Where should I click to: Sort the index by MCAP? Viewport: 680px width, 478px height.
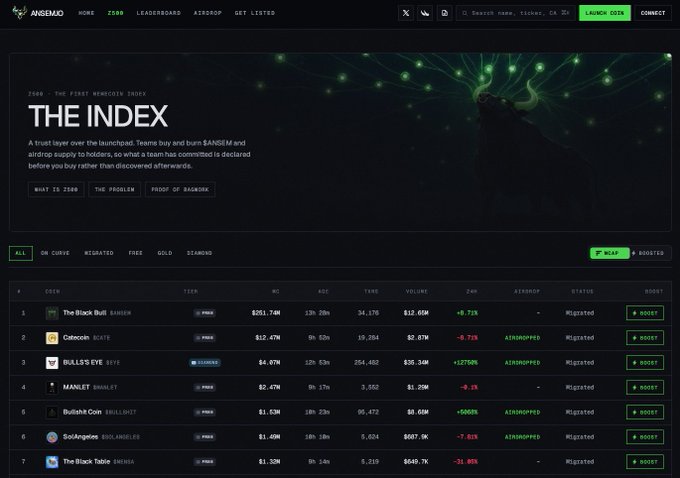click(x=609, y=253)
